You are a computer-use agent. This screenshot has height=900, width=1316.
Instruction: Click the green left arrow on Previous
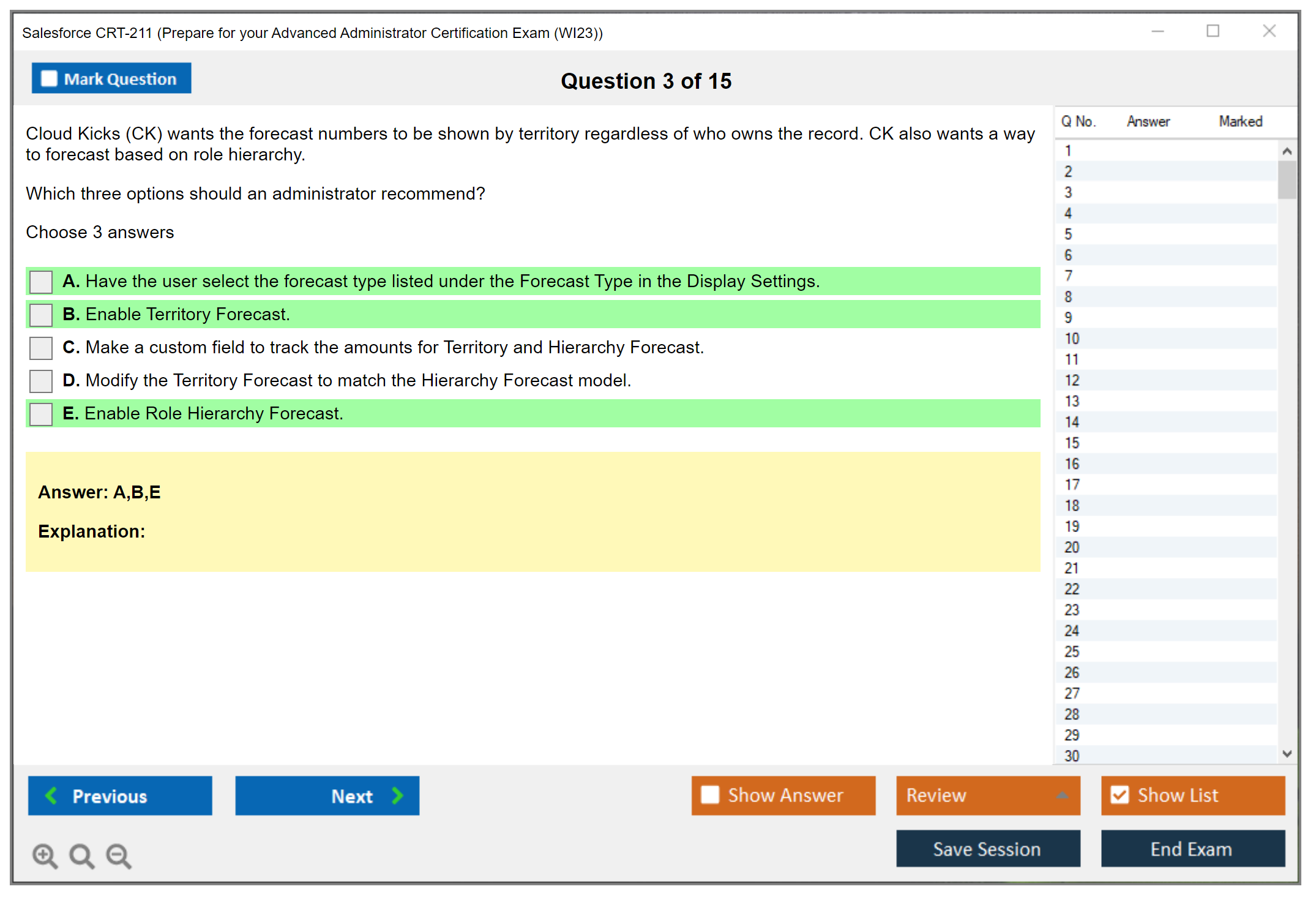[x=51, y=795]
